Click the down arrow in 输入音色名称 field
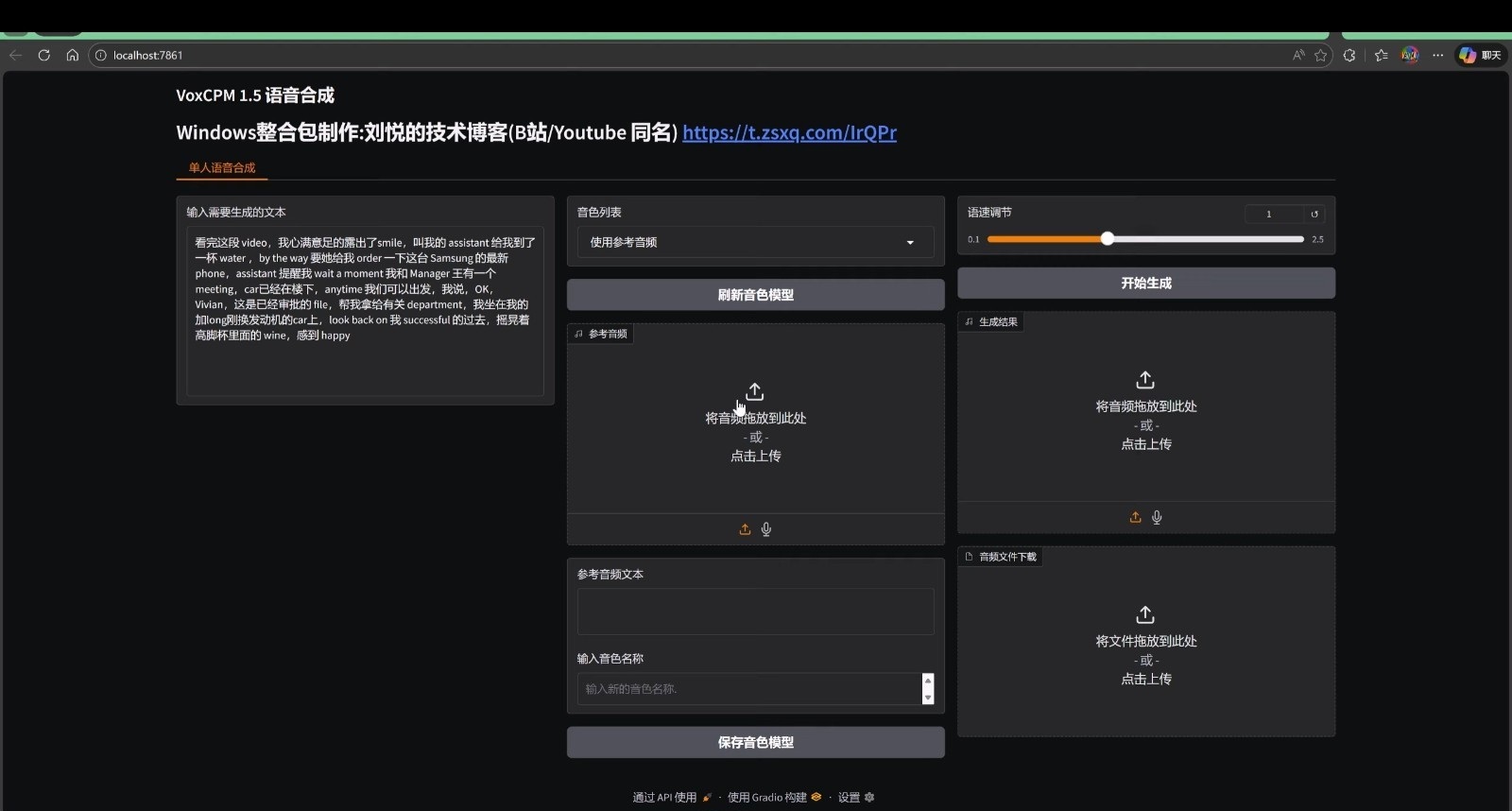 point(928,698)
